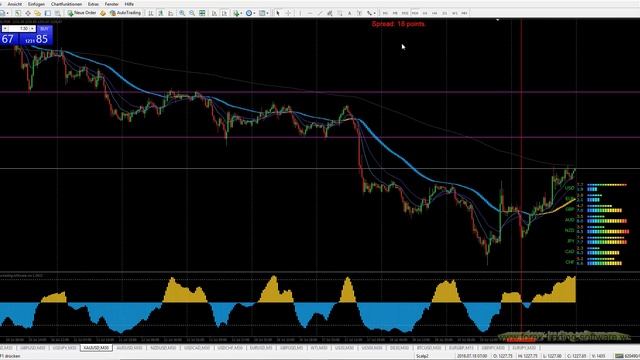Toggle chart auto scroll
Viewport: 640px width, 360px height.
point(214,13)
